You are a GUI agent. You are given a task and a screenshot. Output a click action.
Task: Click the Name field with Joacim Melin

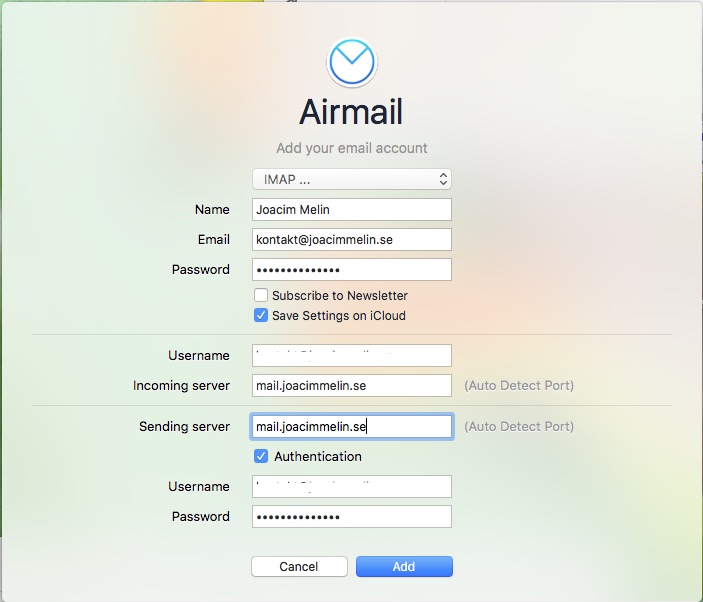(x=352, y=209)
